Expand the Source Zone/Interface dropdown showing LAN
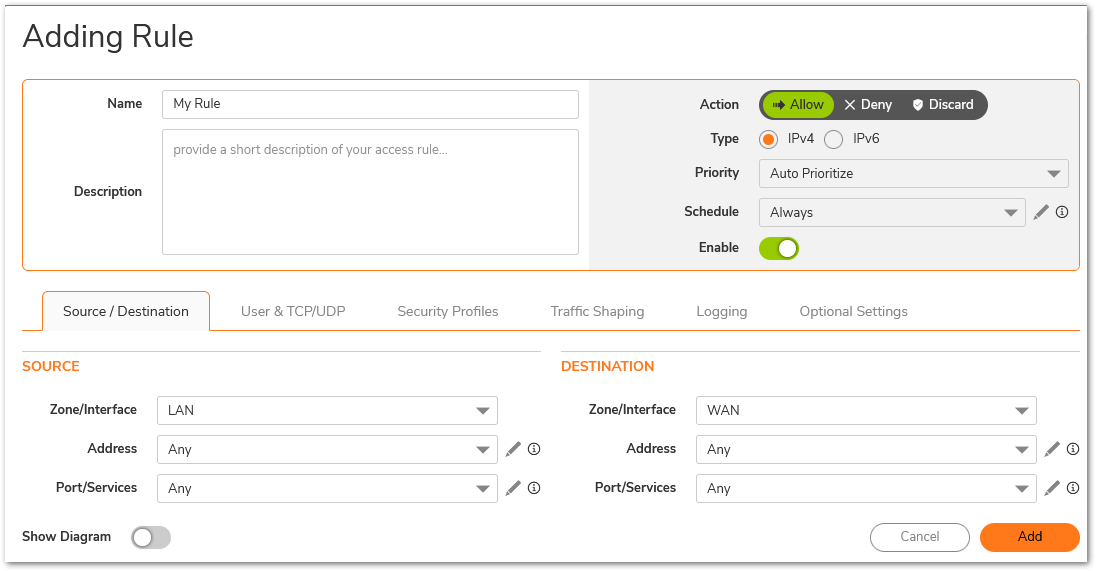Image resolution: width=1096 pixels, height=571 pixels. pos(327,410)
